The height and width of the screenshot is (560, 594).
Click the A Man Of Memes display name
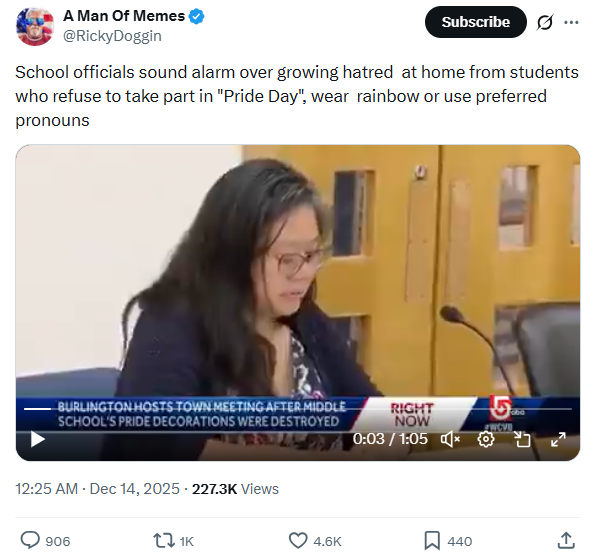(124, 16)
